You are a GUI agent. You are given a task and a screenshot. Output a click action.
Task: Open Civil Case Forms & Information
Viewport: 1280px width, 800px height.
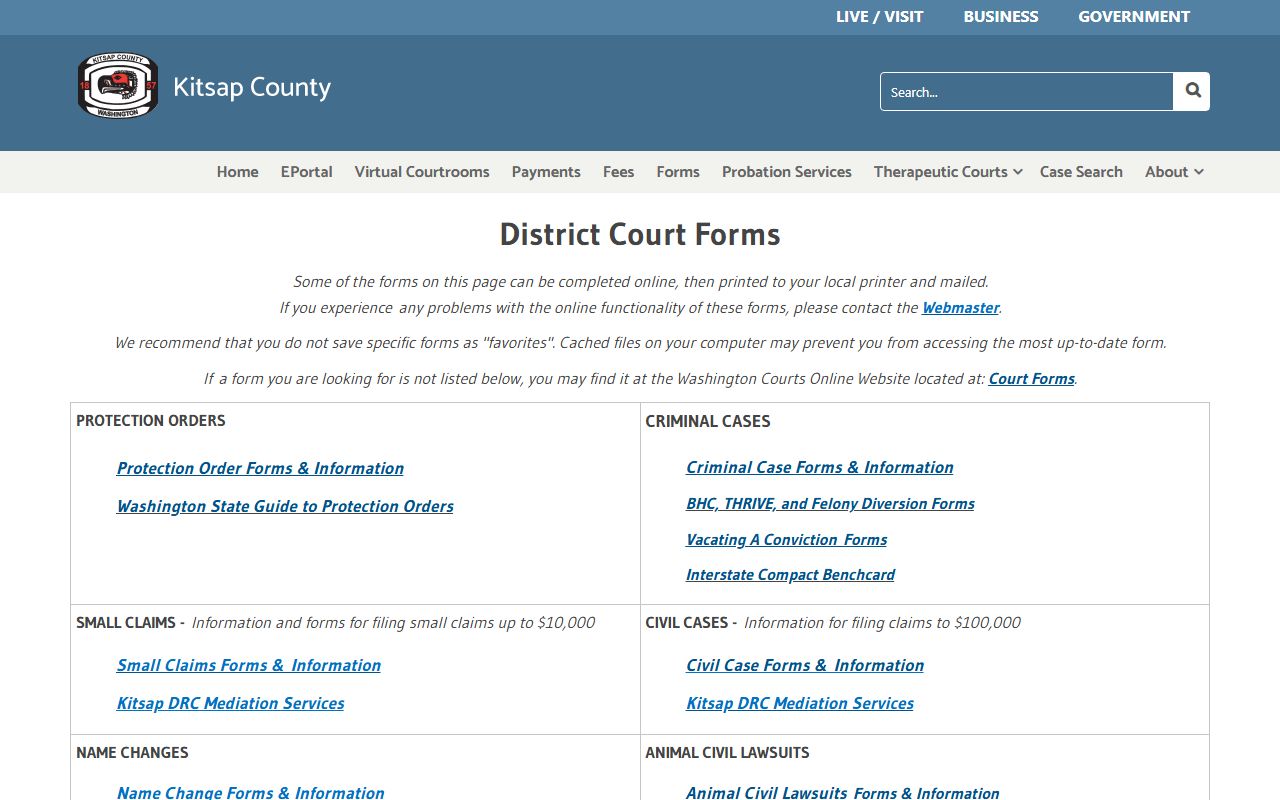tap(805, 665)
